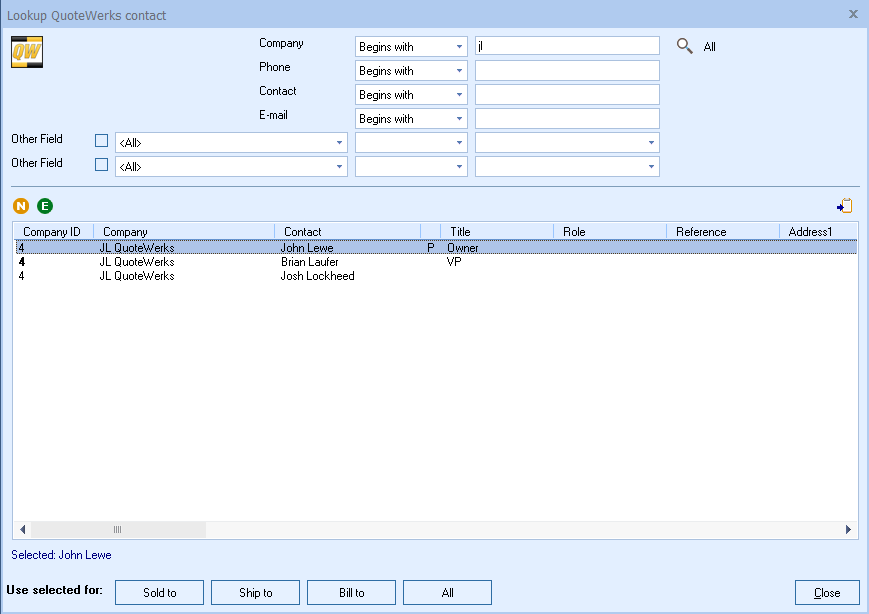Sort by Reference column header
869x614 pixels.
[723, 231]
